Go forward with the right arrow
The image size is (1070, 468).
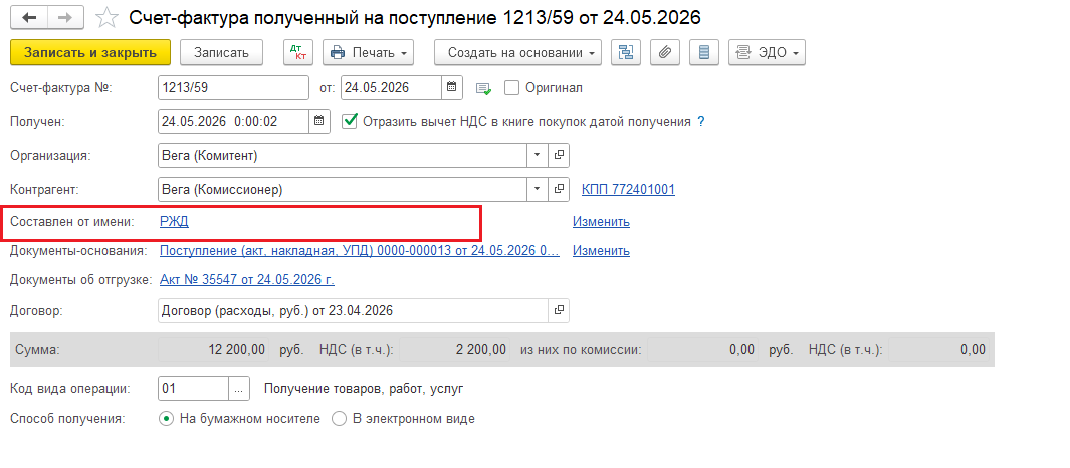coord(66,17)
